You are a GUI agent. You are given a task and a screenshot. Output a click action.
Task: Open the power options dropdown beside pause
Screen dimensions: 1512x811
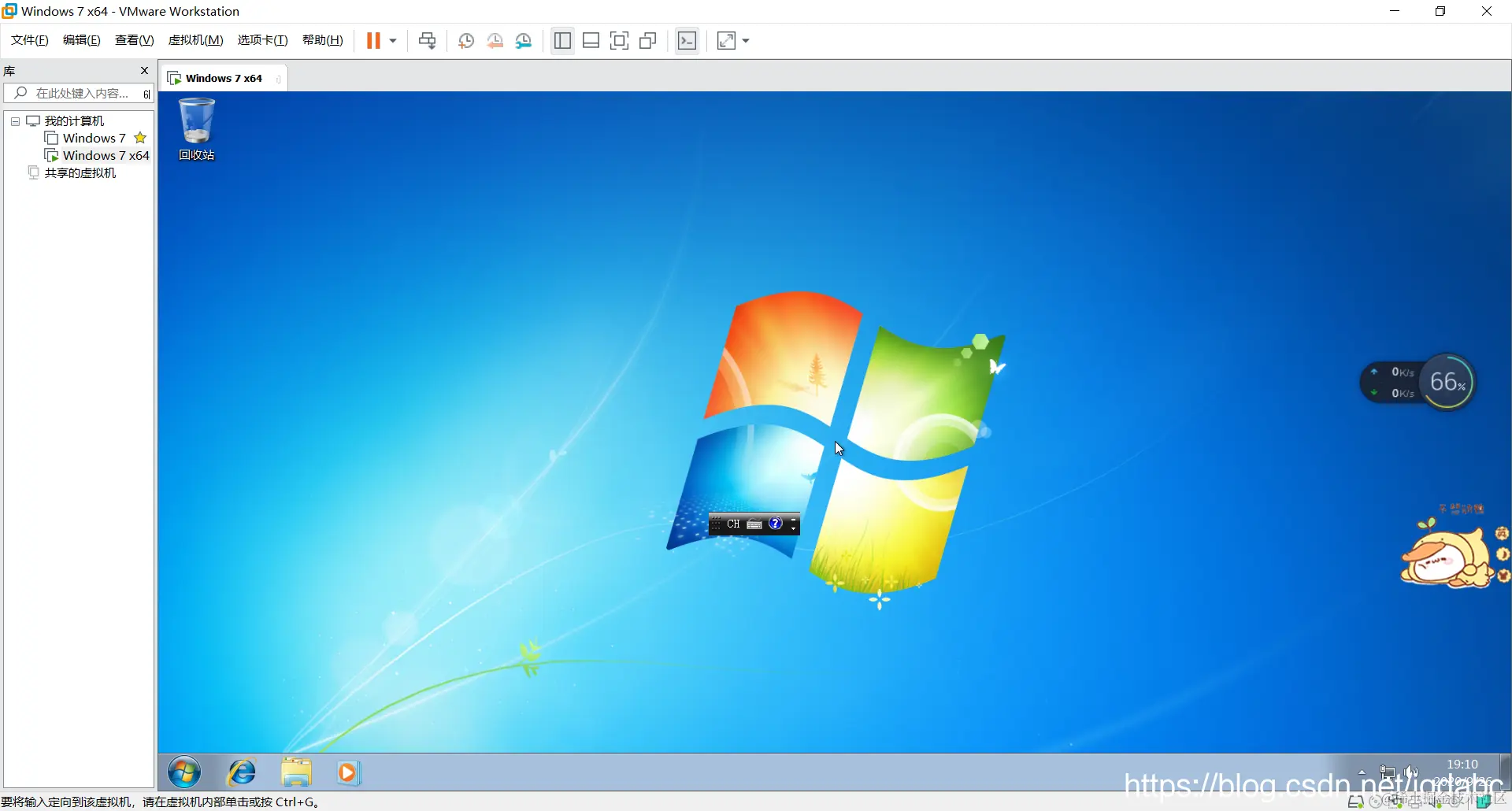[393, 41]
